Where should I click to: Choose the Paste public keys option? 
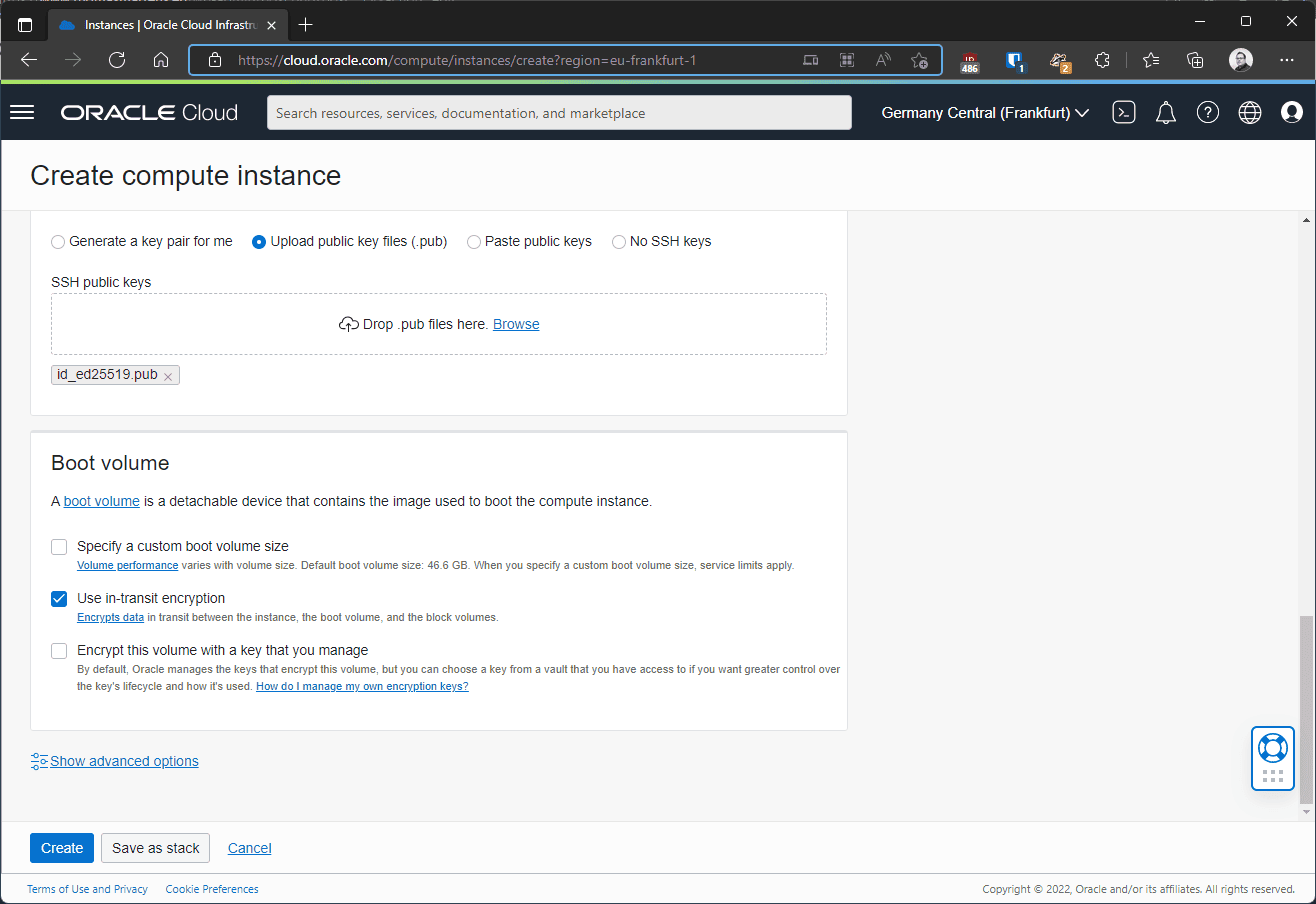(x=474, y=242)
